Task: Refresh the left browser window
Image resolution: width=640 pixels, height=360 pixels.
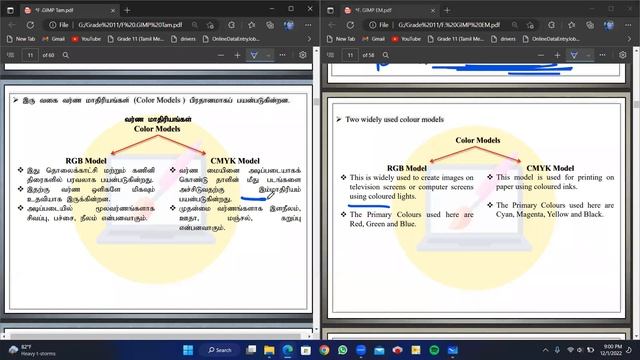Action: coord(30,25)
